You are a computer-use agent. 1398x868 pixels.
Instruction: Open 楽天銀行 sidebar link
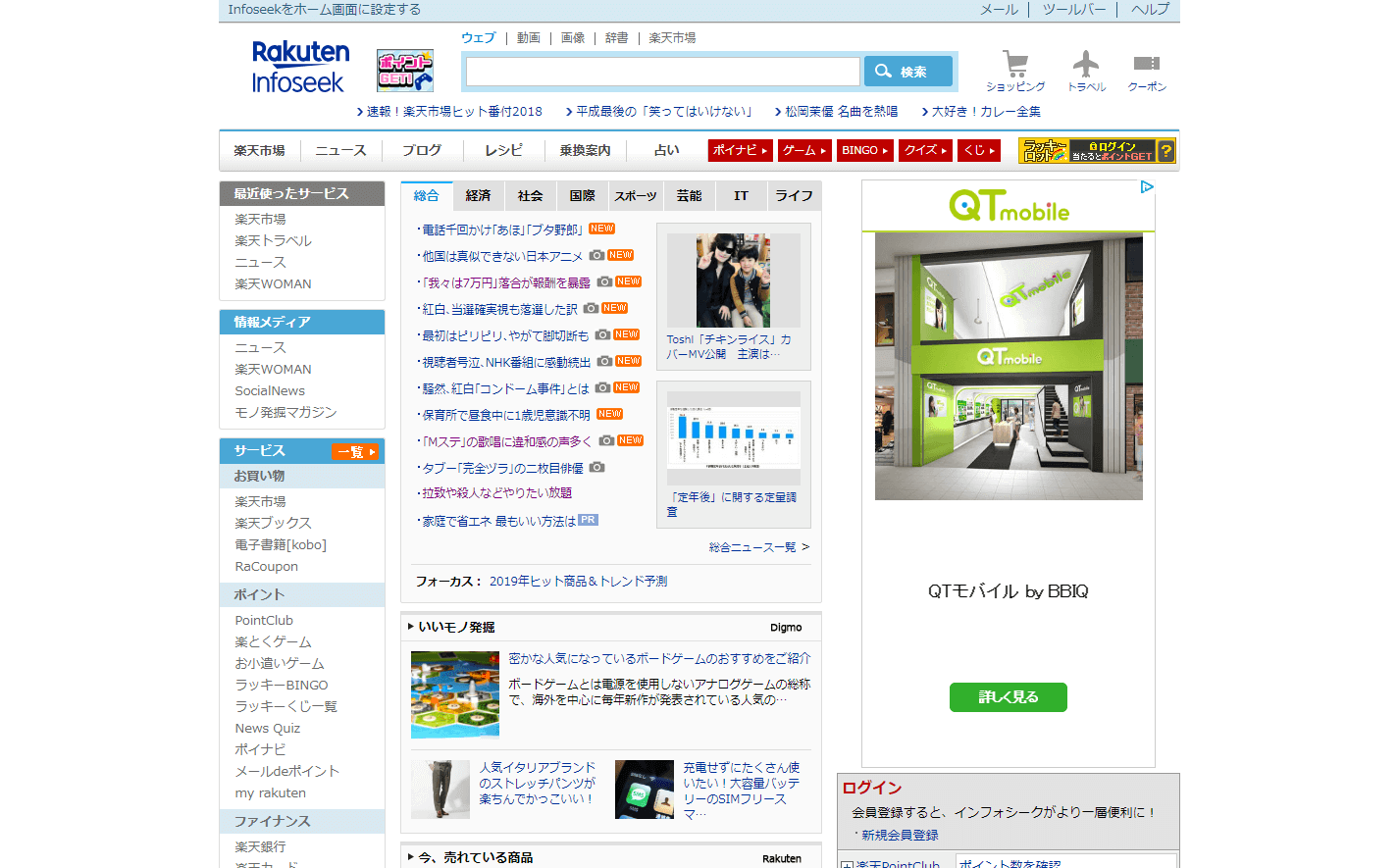point(261,847)
